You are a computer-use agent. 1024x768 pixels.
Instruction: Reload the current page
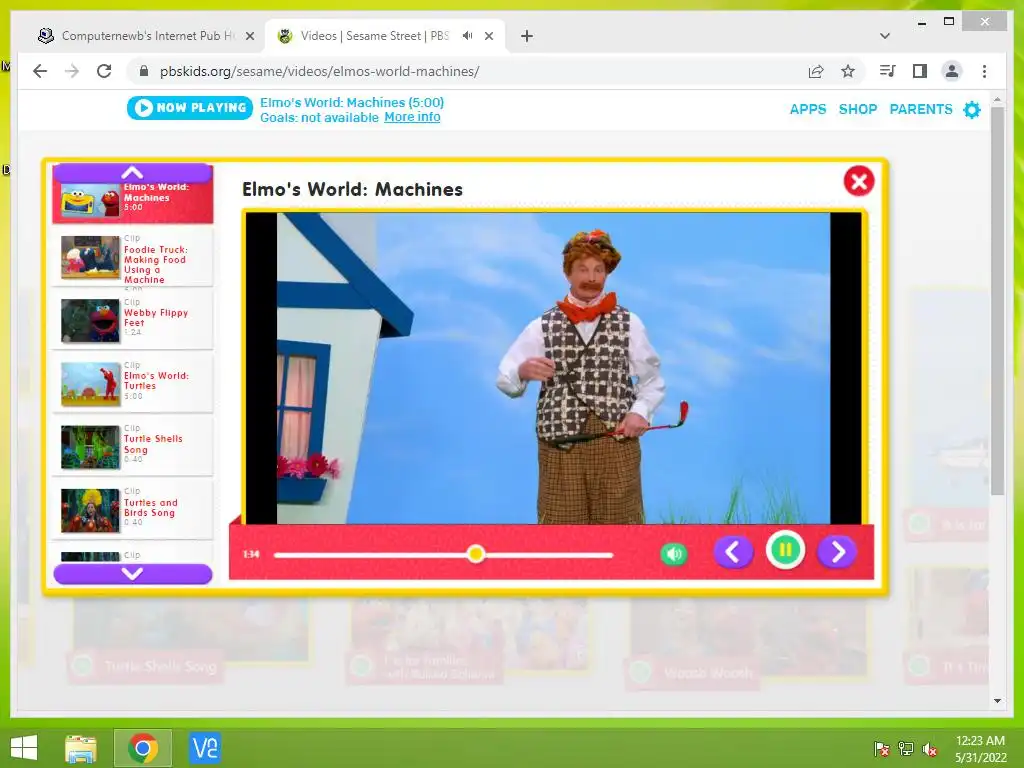coord(104,71)
